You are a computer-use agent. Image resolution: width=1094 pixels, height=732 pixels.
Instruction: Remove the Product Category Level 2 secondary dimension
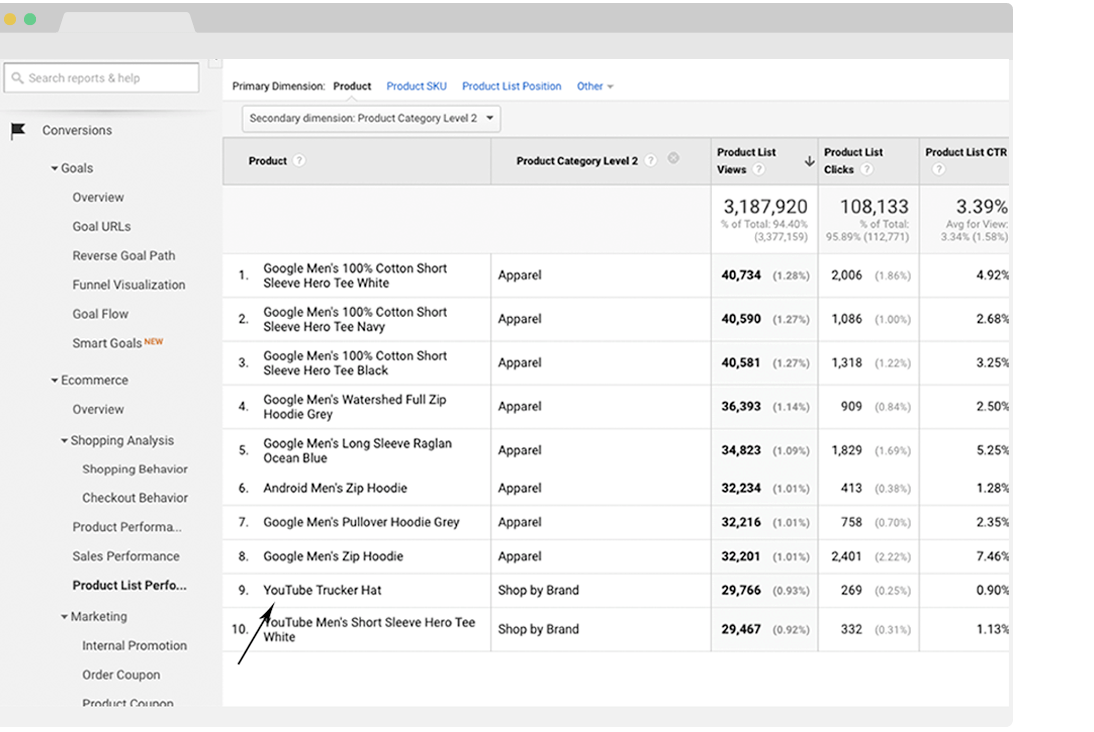pyautogui.click(x=673, y=158)
